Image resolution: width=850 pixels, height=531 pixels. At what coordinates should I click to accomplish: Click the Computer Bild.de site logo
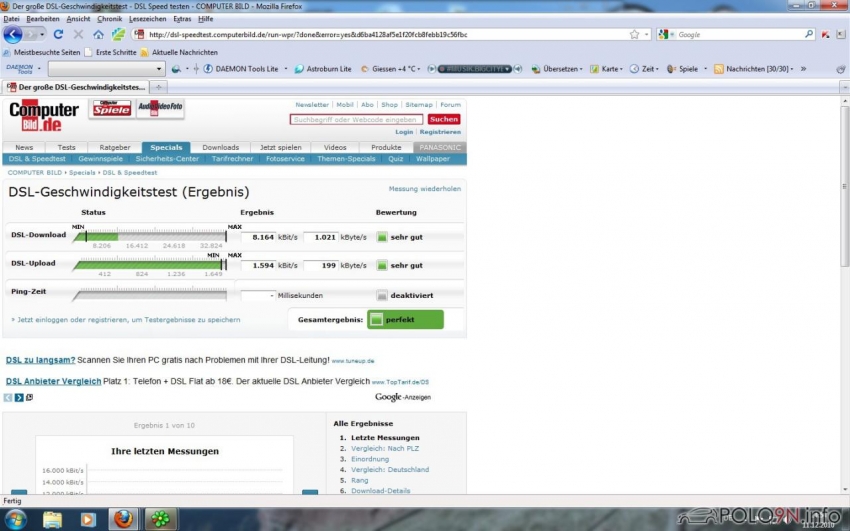coord(43,116)
